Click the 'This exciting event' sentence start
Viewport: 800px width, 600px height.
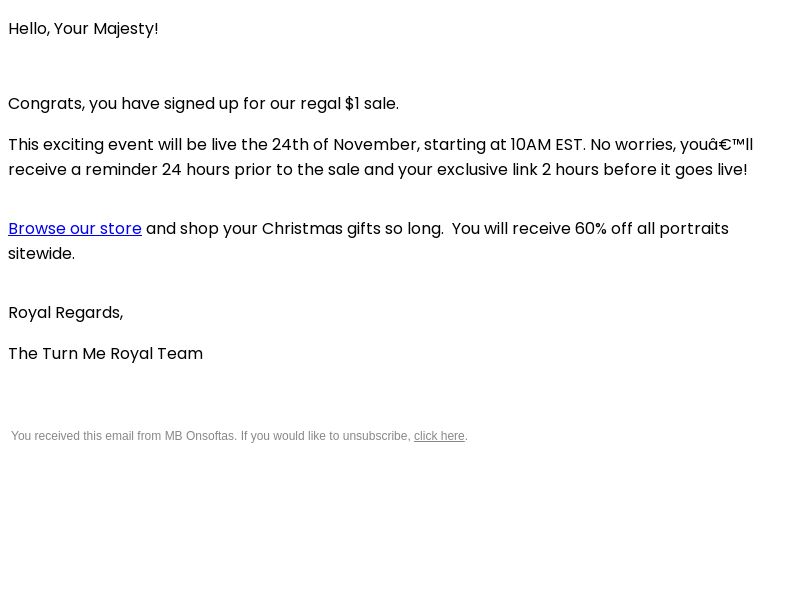56,144
